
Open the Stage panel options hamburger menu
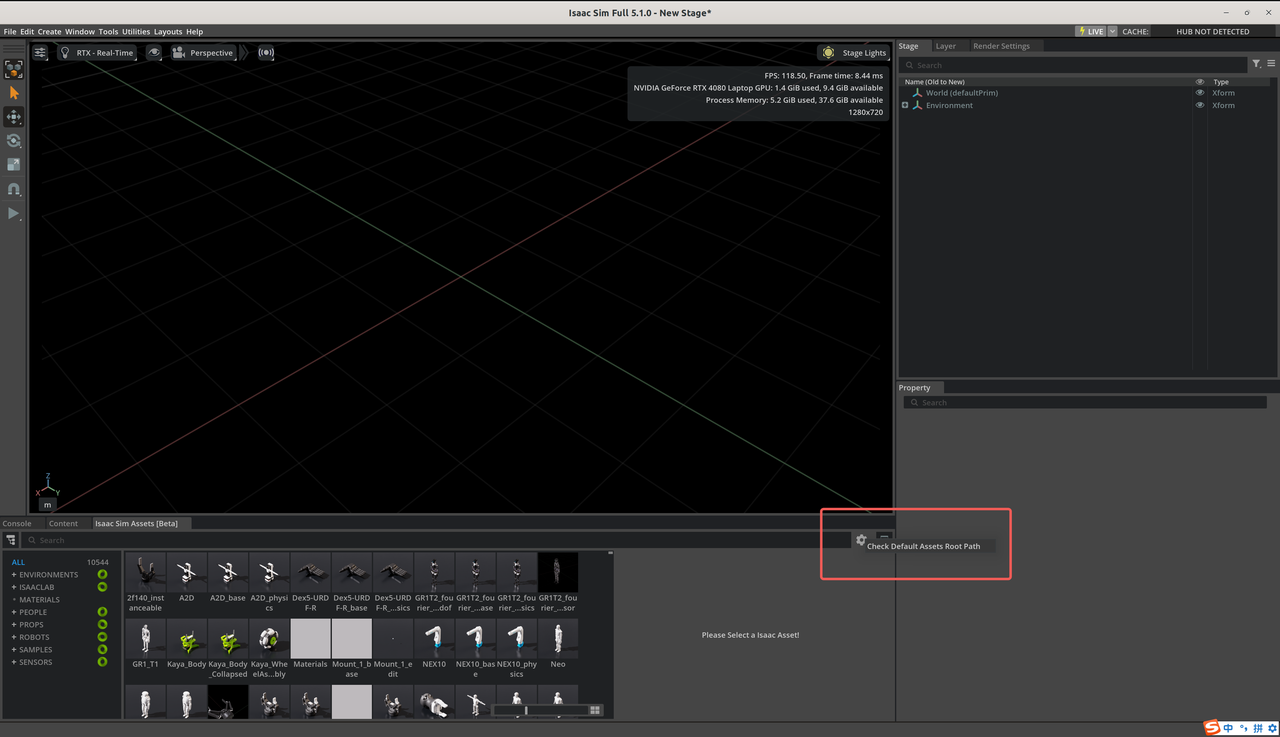click(1271, 64)
